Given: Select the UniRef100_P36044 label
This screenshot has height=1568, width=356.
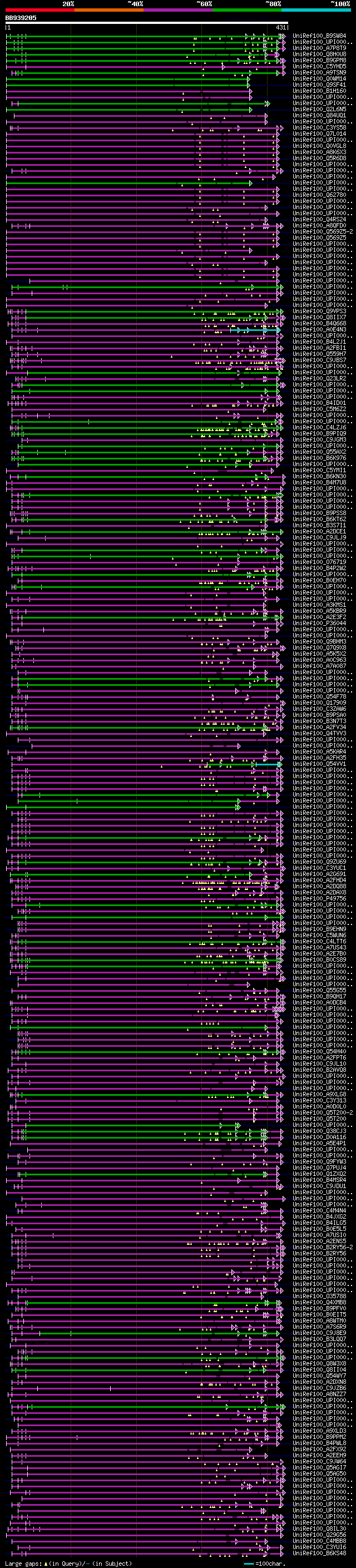Looking at the screenshot, I should 319,624.
